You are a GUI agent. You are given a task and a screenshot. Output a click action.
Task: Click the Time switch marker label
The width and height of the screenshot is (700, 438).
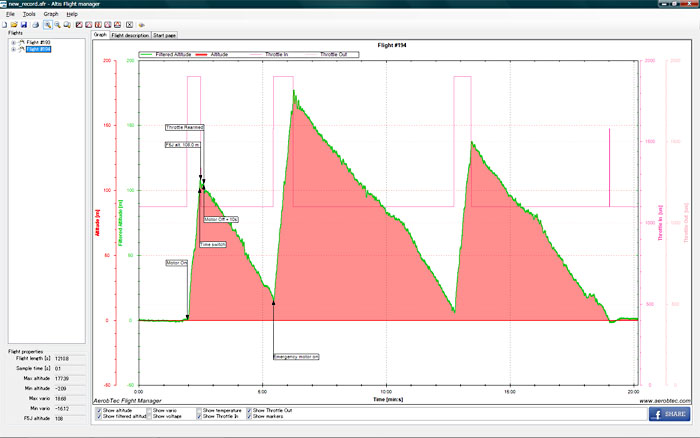pyautogui.click(x=213, y=245)
